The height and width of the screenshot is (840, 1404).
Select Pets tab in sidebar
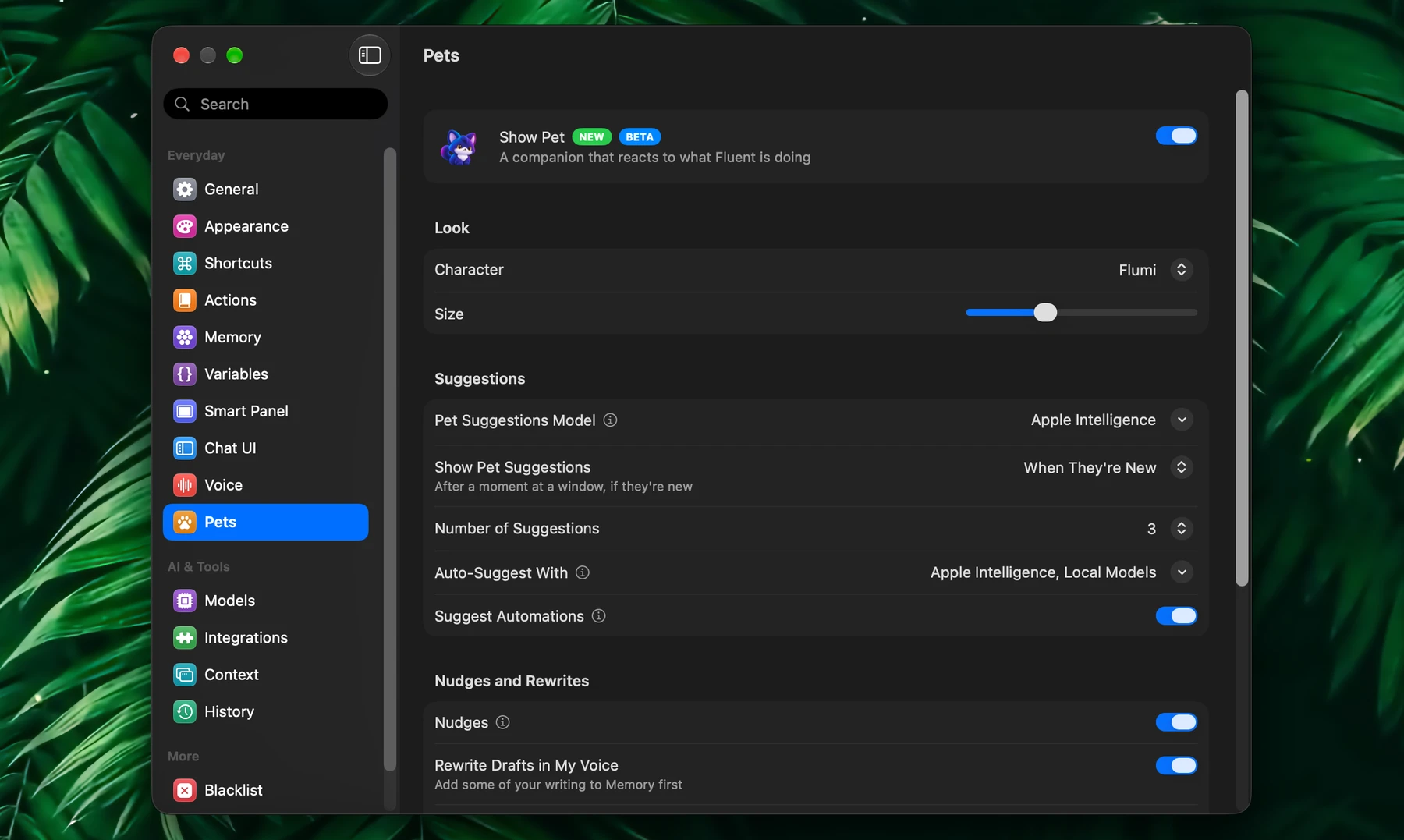click(265, 523)
